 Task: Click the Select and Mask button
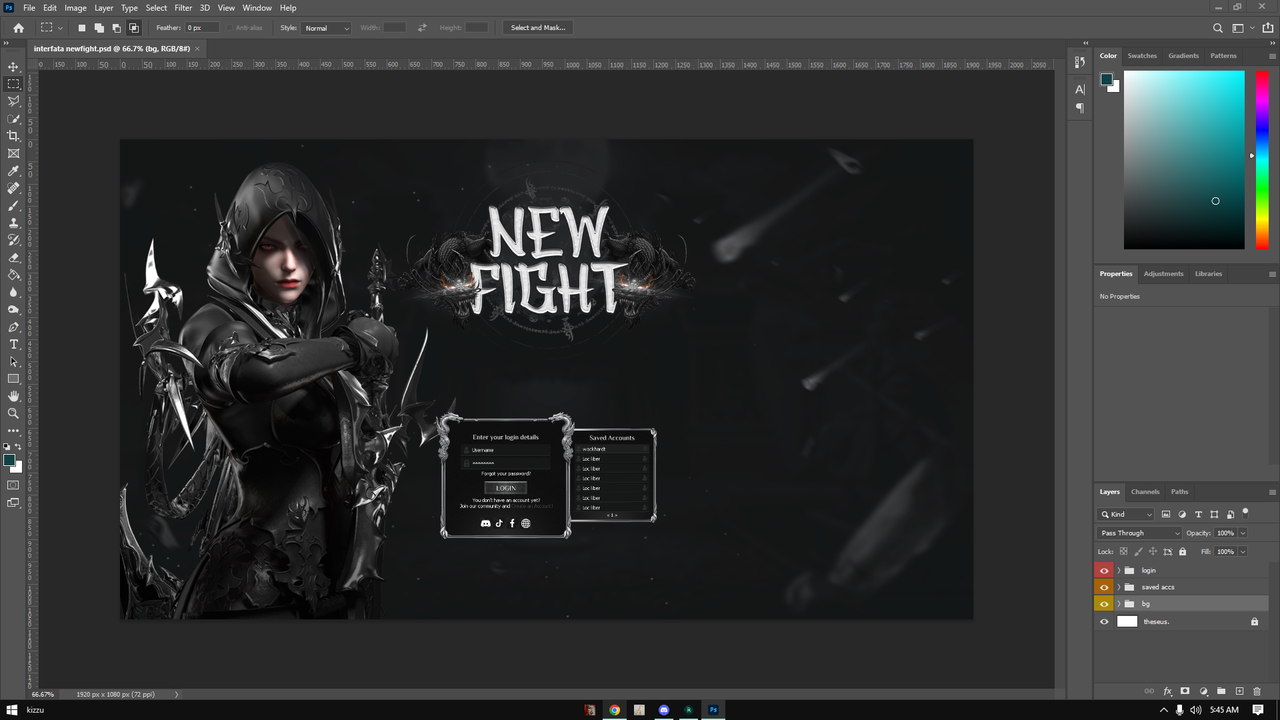point(538,28)
